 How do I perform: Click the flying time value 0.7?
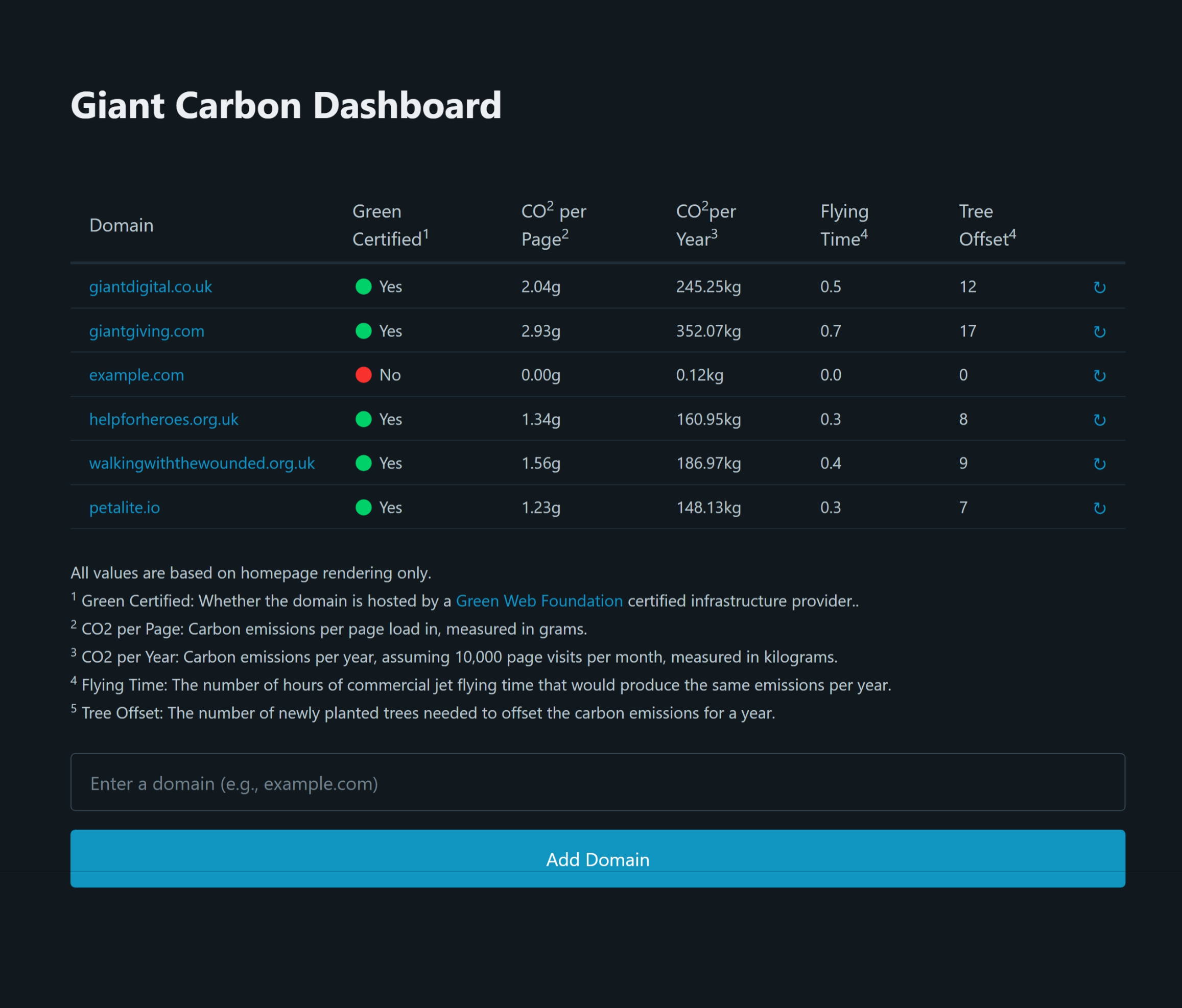click(x=831, y=331)
